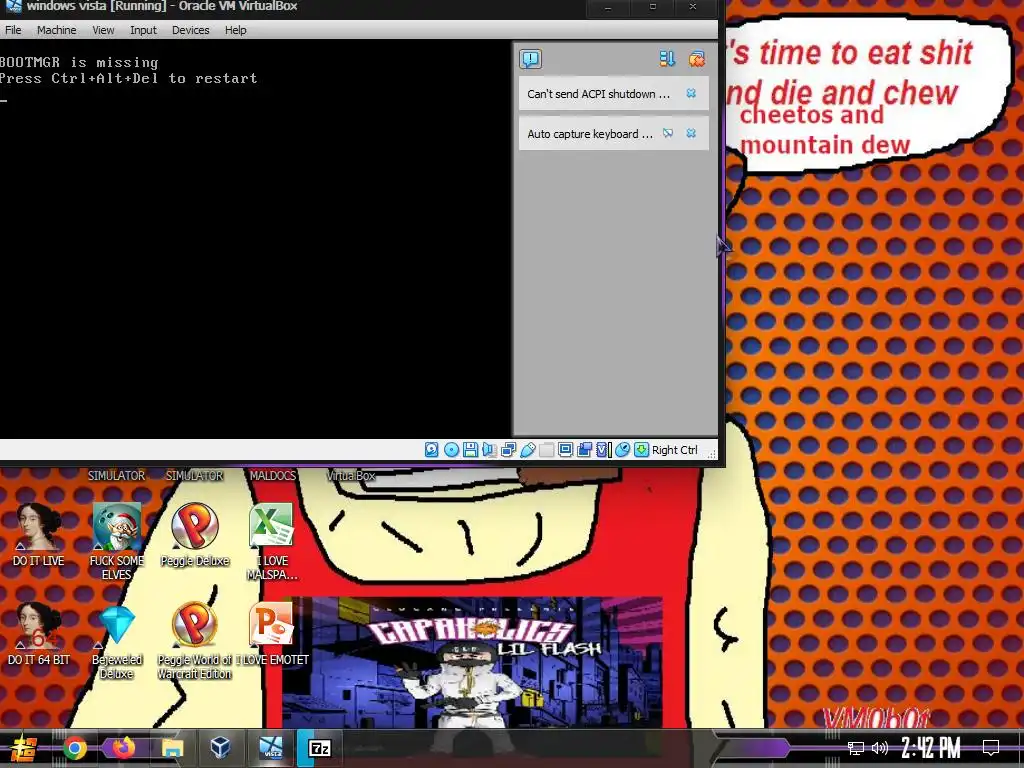Open the 2:42 PM clock flyout
Viewport: 1024px width, 768px height.
[x=931, y=748]
